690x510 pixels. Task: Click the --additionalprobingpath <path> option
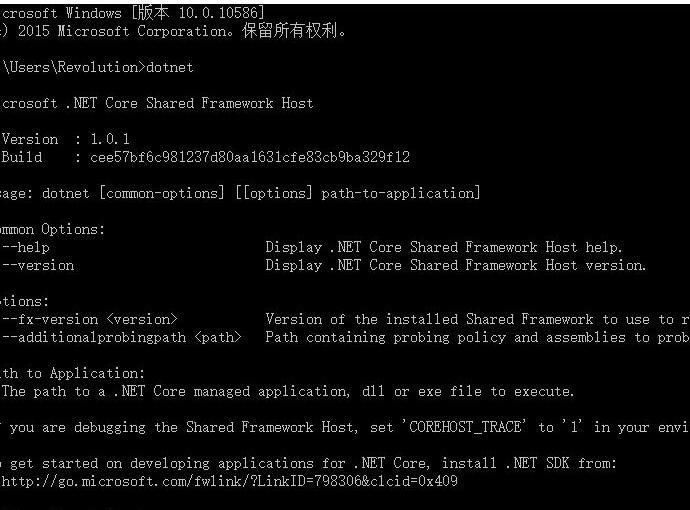122,338
